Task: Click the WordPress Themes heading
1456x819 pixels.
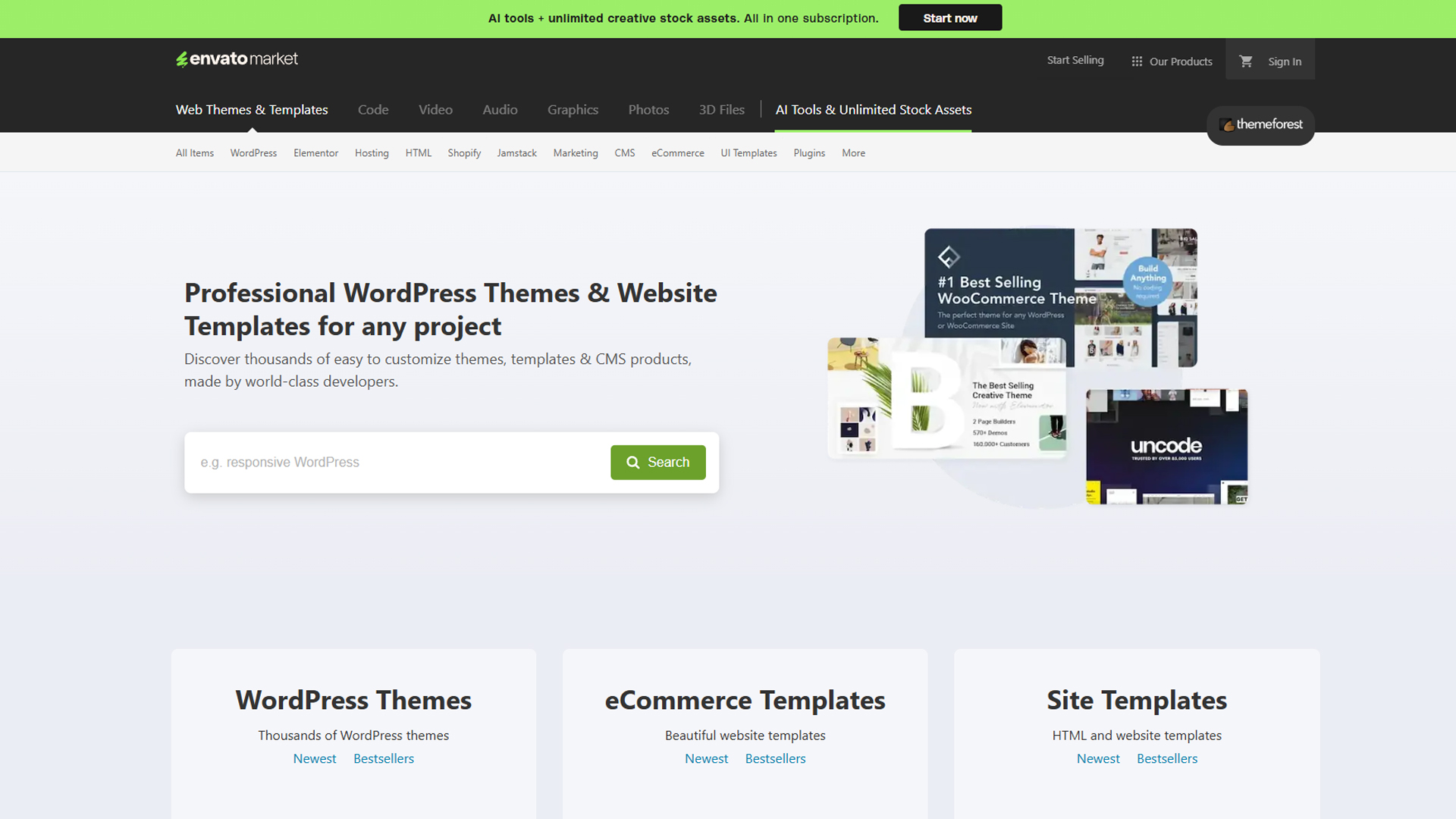Action: 353,700
